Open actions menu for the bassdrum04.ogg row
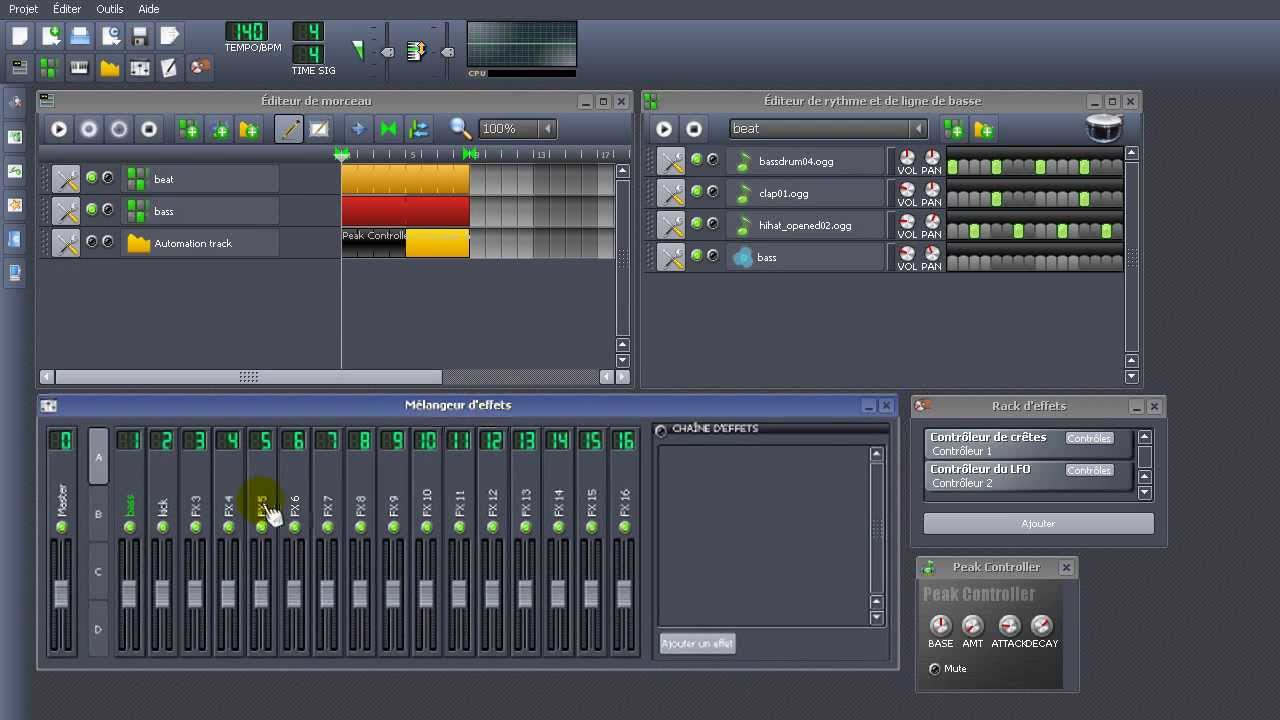This screenshot has height=720, width=1280. point(671,162)
